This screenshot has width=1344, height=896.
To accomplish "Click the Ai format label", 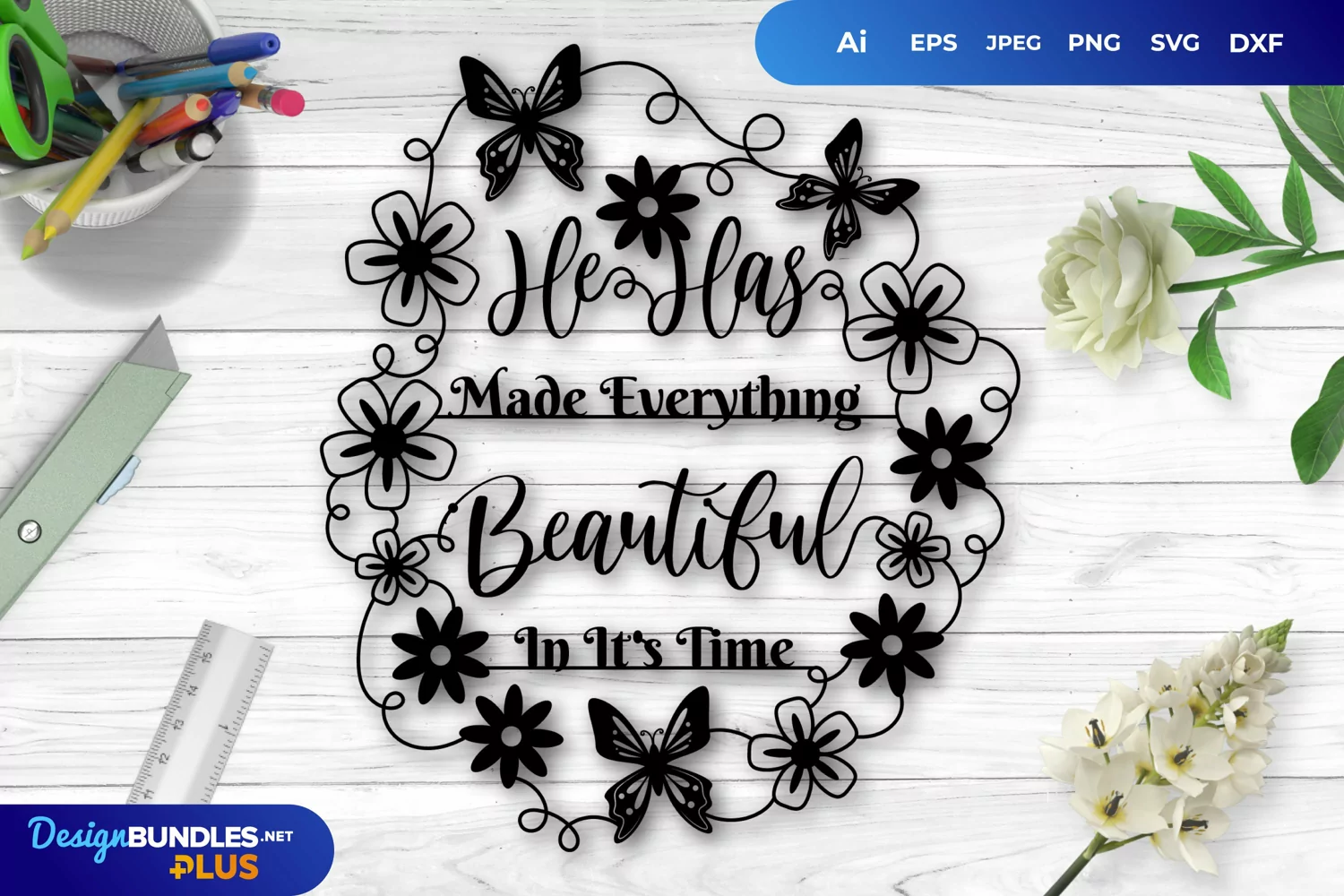I will tap(851, 42).
